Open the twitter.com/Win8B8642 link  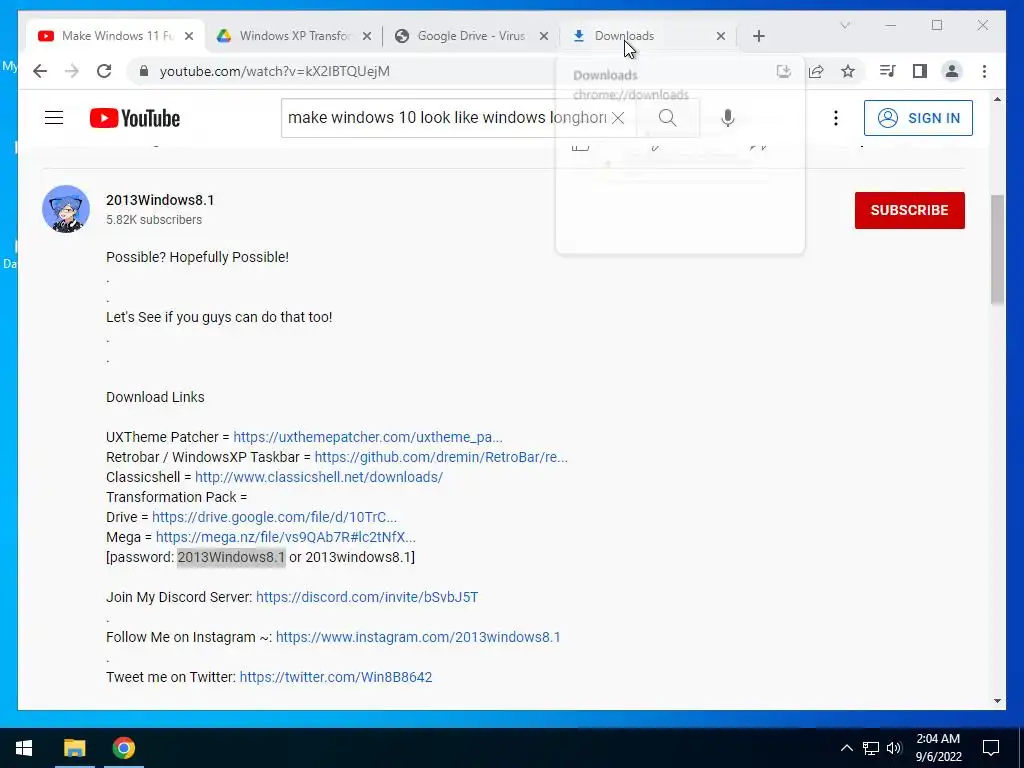(336, 677)
